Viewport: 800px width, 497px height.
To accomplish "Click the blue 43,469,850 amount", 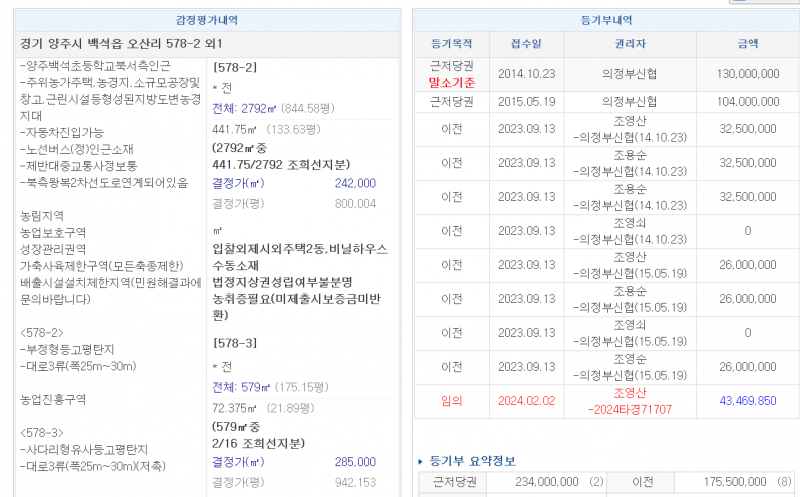I will (x=748, y=401).
